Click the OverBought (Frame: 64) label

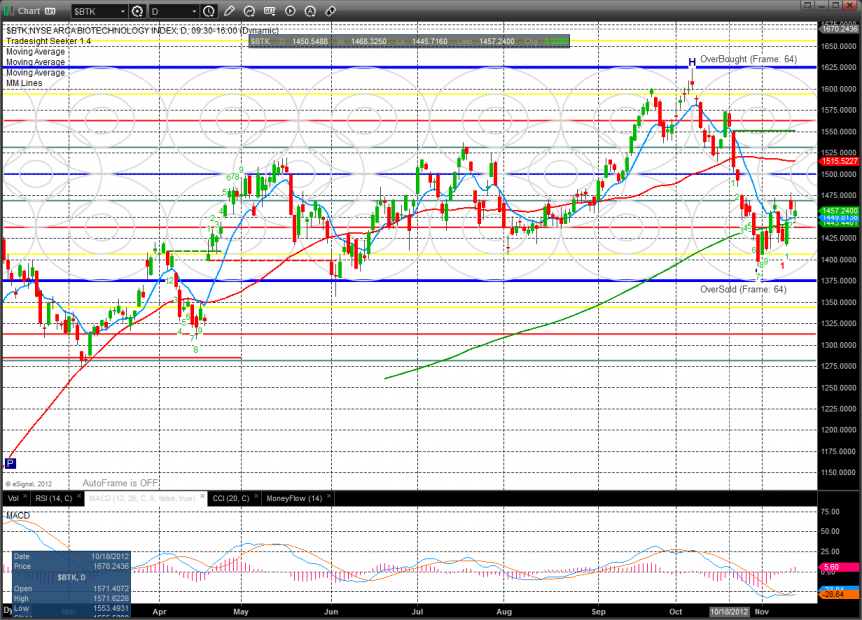point(748,60)
